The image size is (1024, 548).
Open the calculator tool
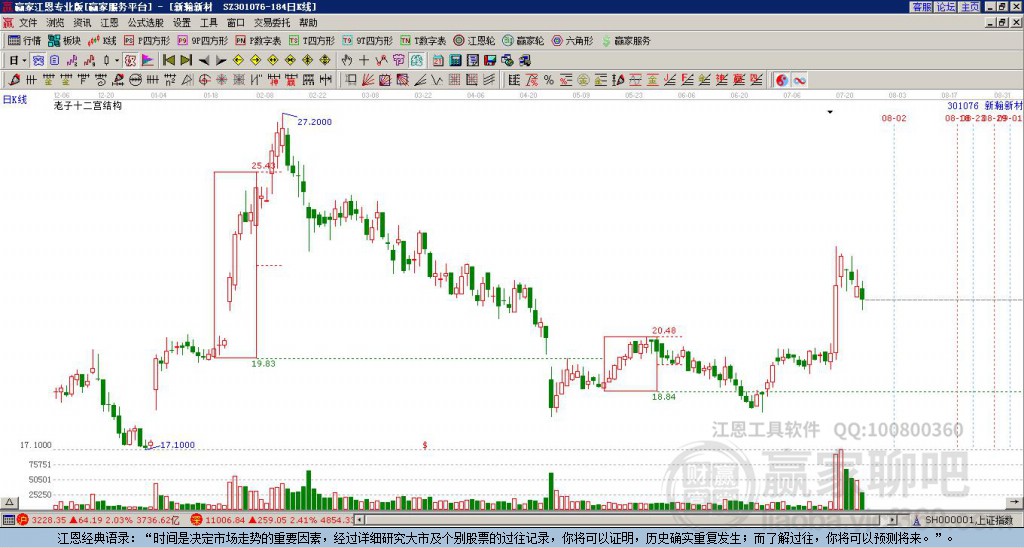[x=455, y=60]
